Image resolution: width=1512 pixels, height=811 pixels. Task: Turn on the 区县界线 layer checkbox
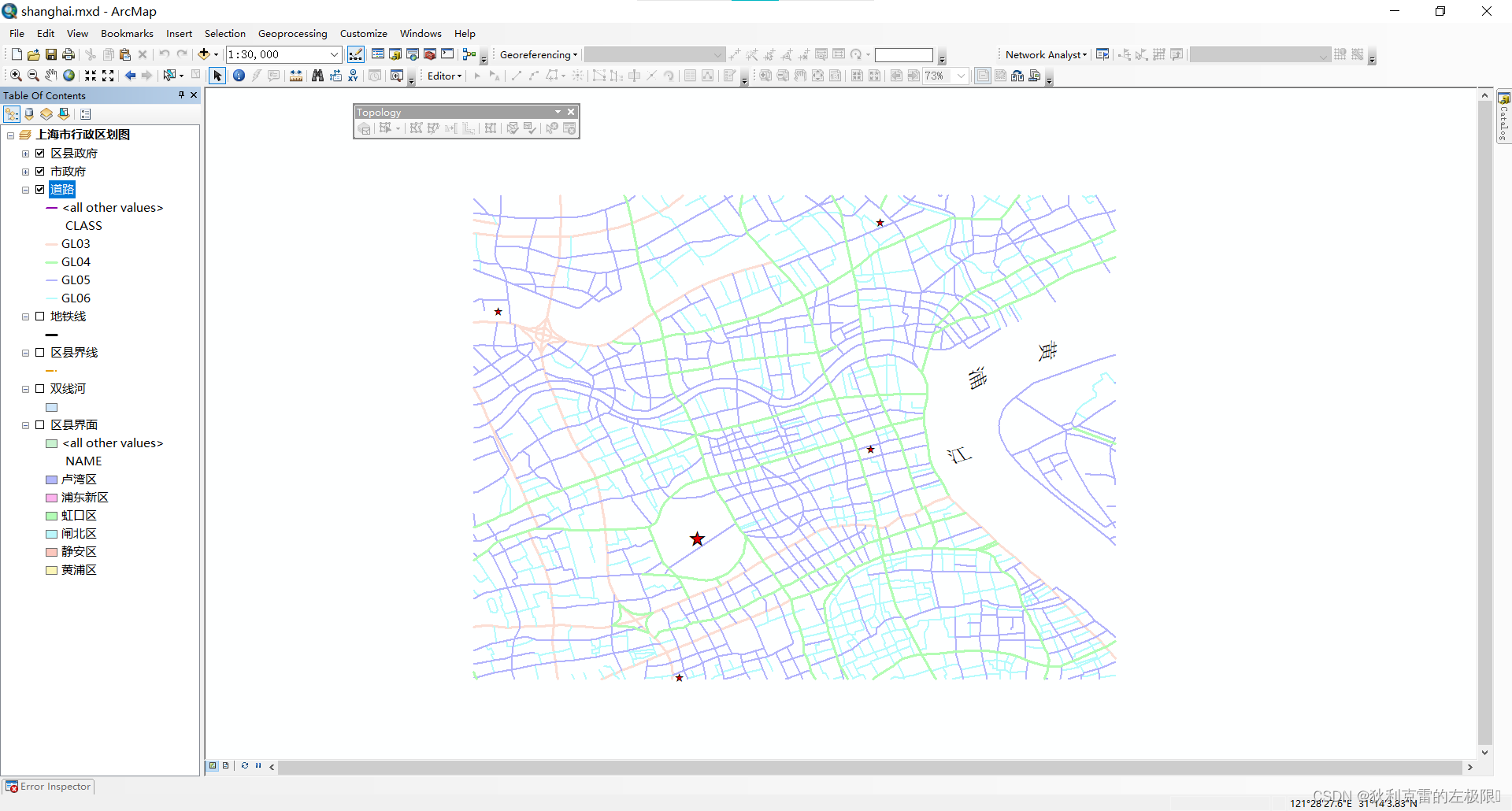(40, 353)
